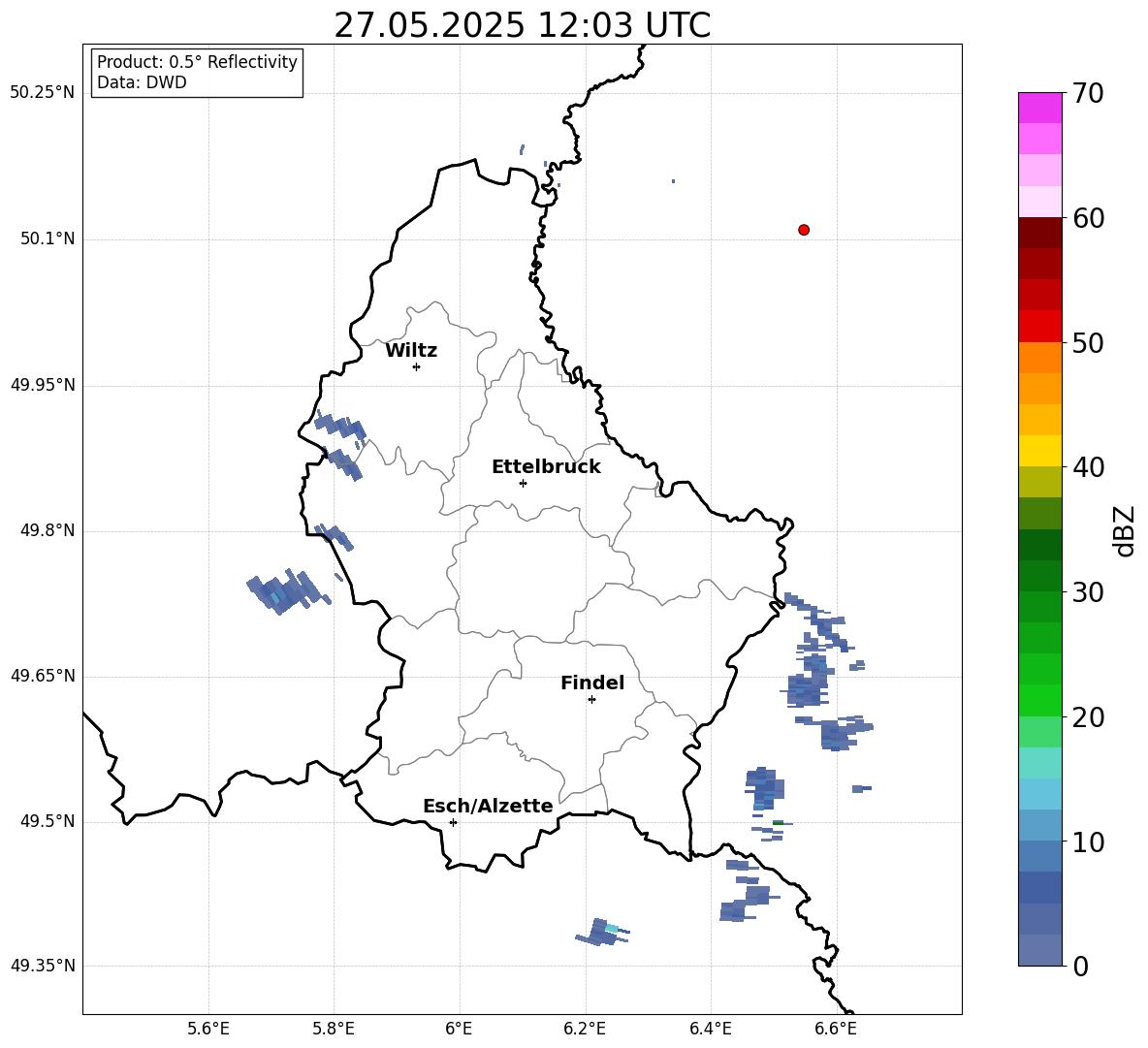
Task: Click the small green pixel echo near 49.5°N, 6.5°E
Action: (x=779, y=823)
